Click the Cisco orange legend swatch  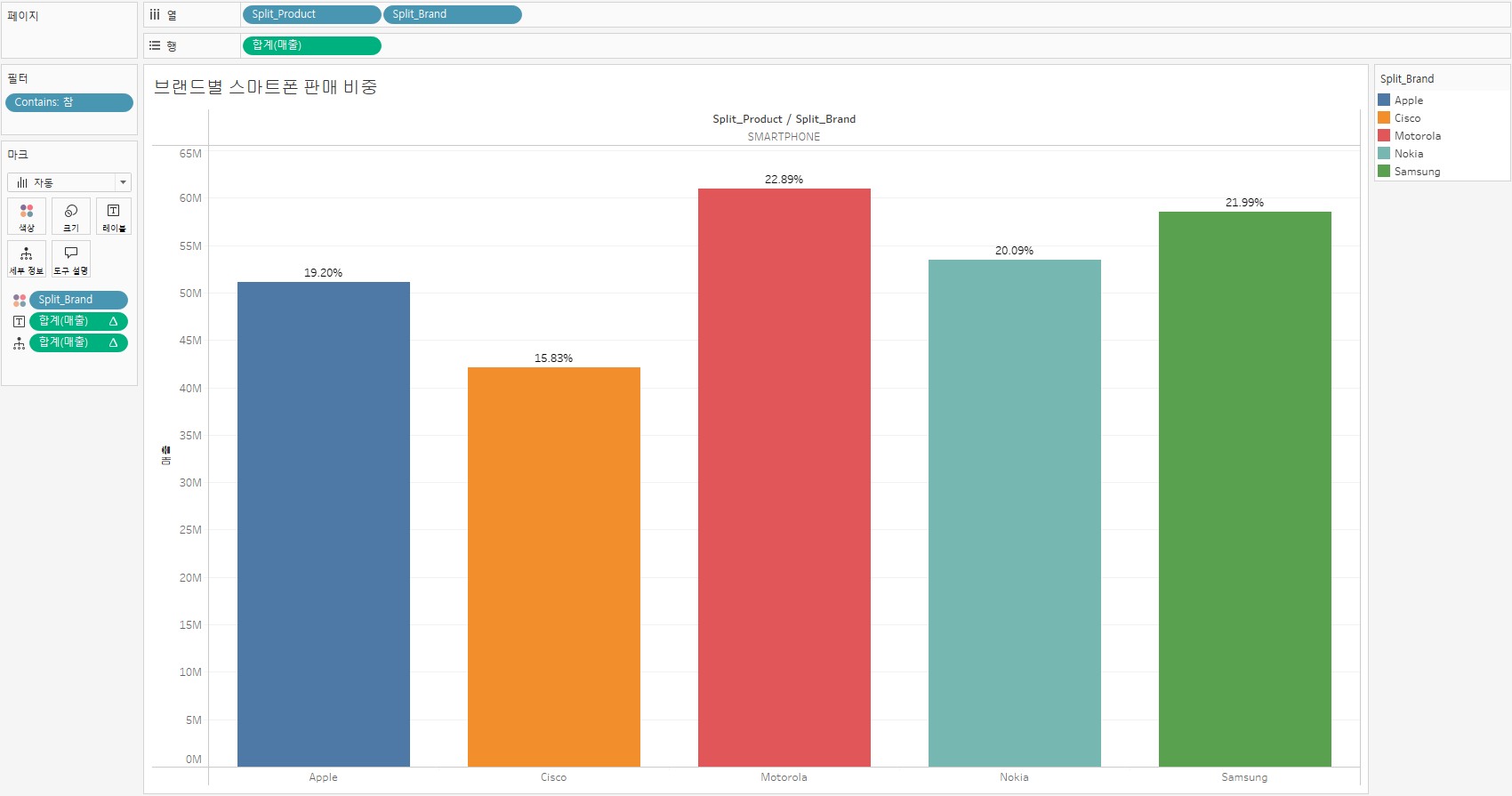[1384, 117]
